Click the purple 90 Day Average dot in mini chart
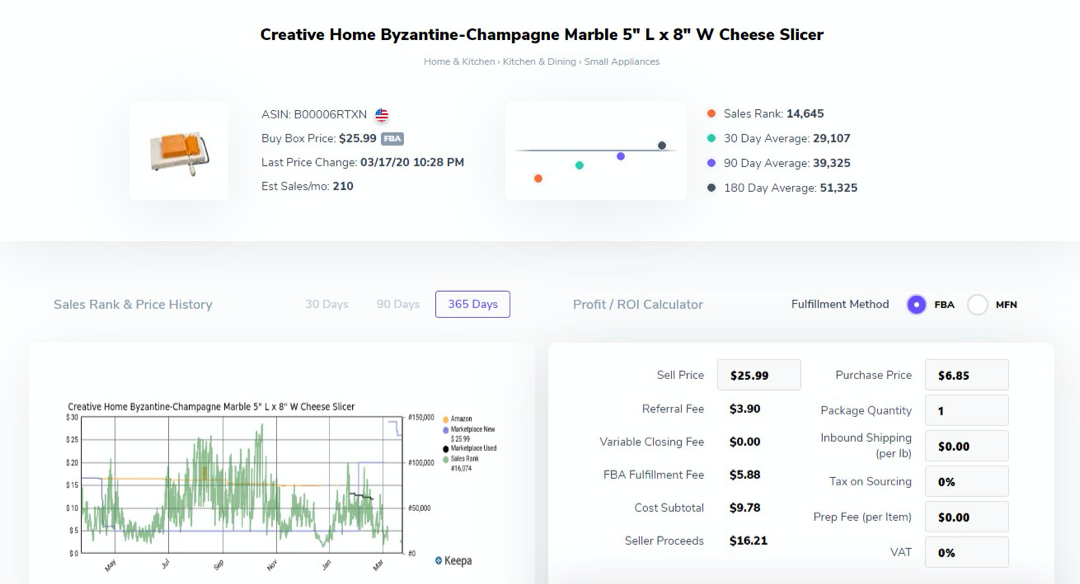Screen dimensions: 1080x584 [621, 156]
